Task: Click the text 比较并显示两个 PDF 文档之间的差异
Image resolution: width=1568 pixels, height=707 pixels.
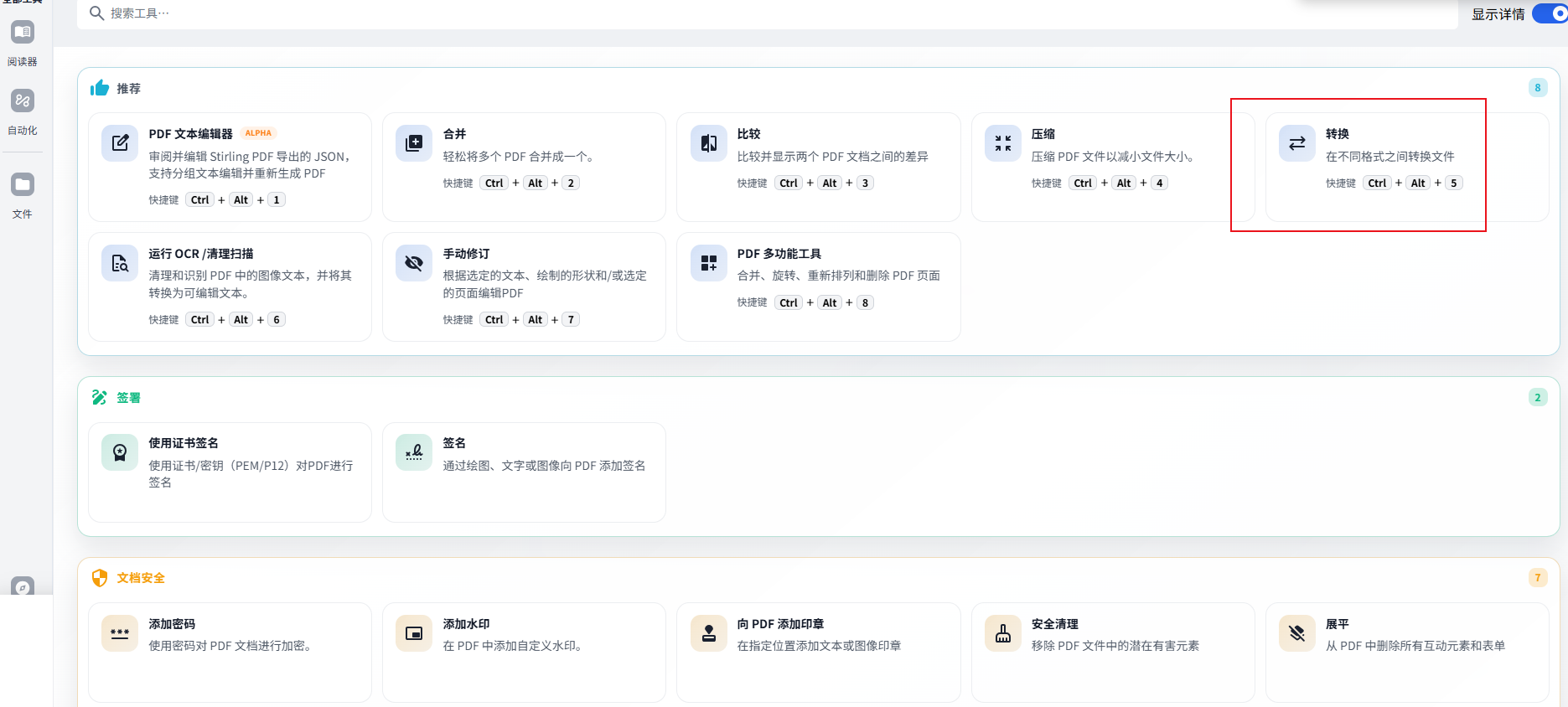Action: (x=833, y=157)
